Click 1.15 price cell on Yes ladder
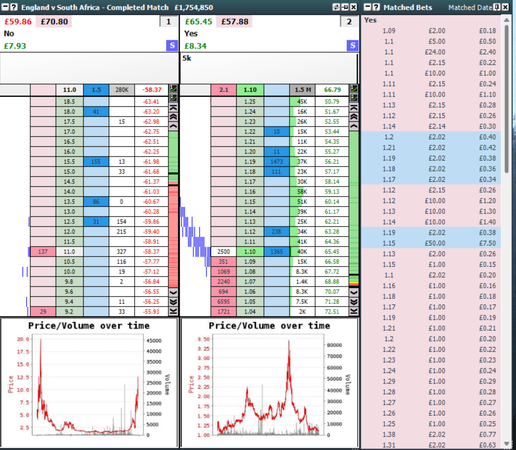This screenshot has height=450, width=516. pos(250,202)
